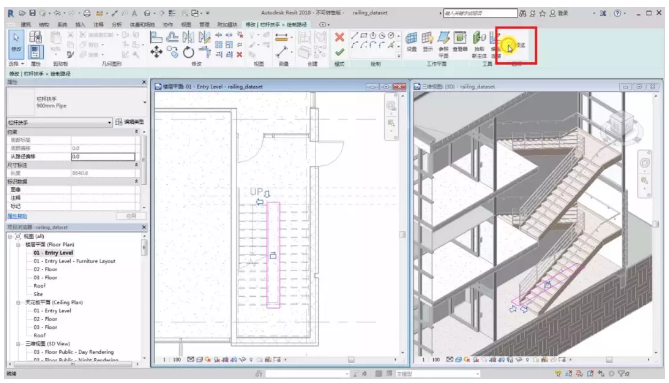
Task: Open the quick access toolbar customize dropdown
Action: click(208, 13)
